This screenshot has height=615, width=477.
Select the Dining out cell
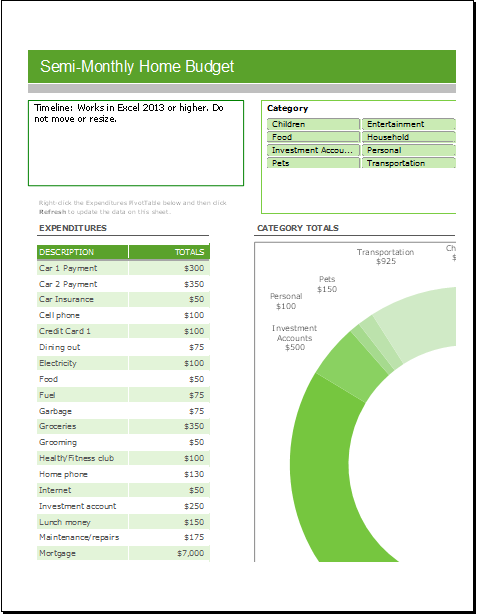point(82,347)
